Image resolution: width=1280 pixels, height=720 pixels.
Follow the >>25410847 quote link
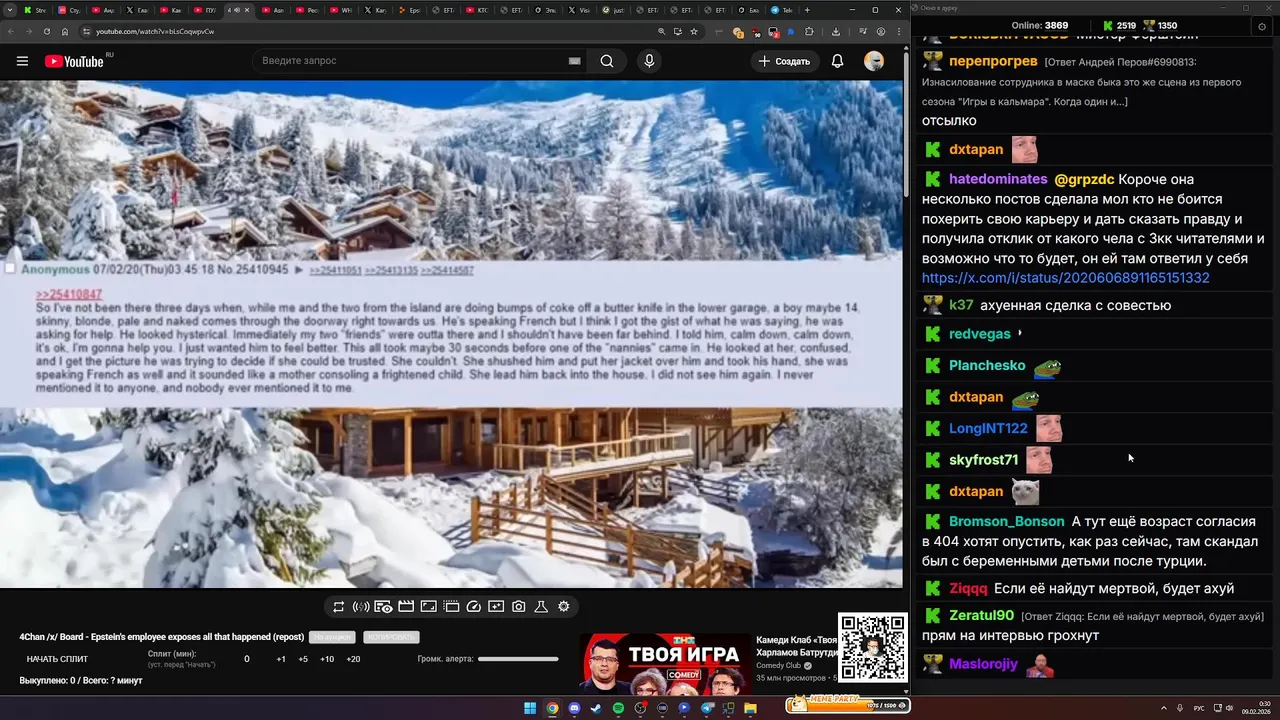coord(69,294)
